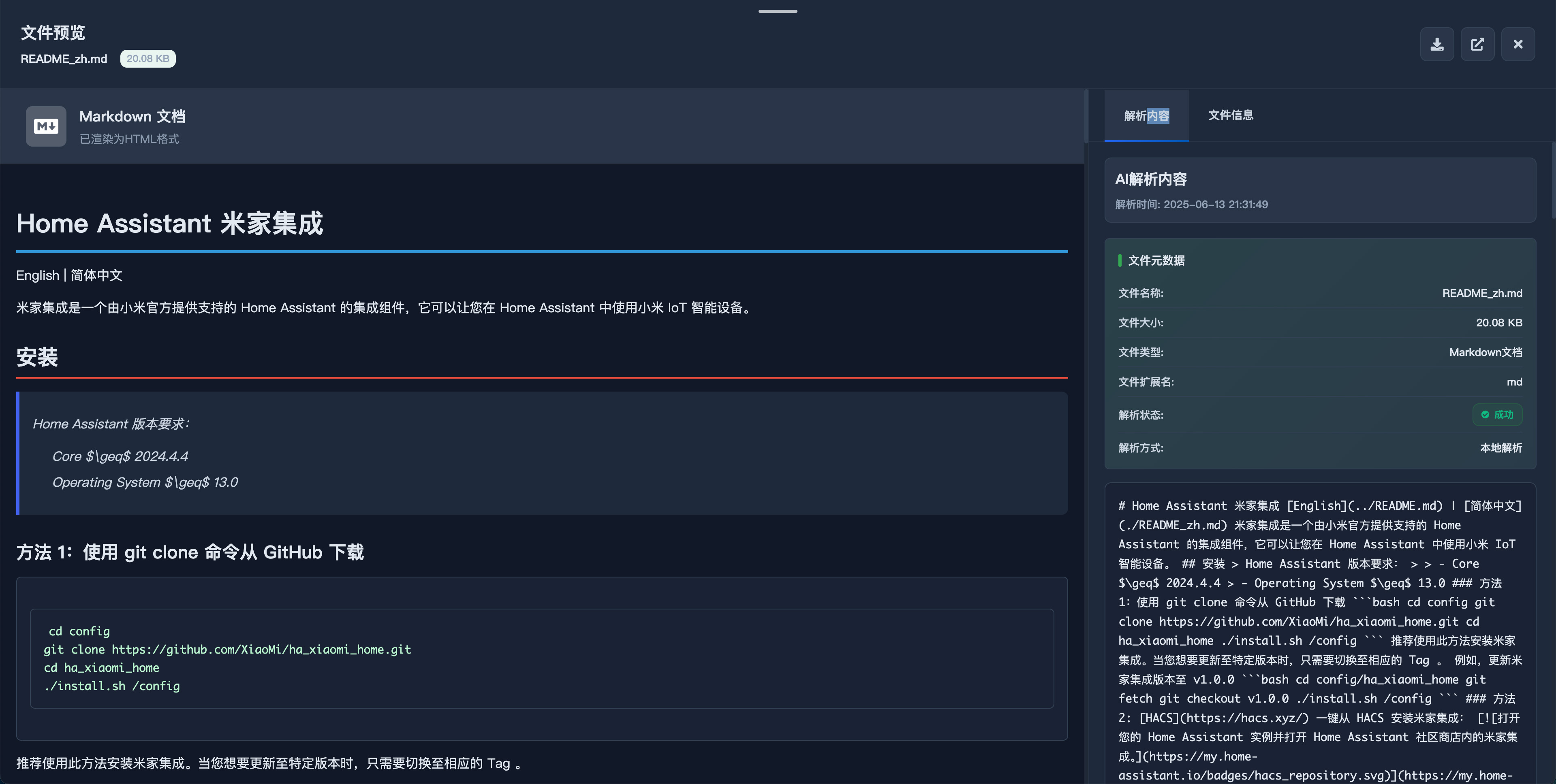Image resolution: width=1556 pixels, height=784 pixels.
Task: Switch to the 解析内容 tab
Action: (1146, 115)
